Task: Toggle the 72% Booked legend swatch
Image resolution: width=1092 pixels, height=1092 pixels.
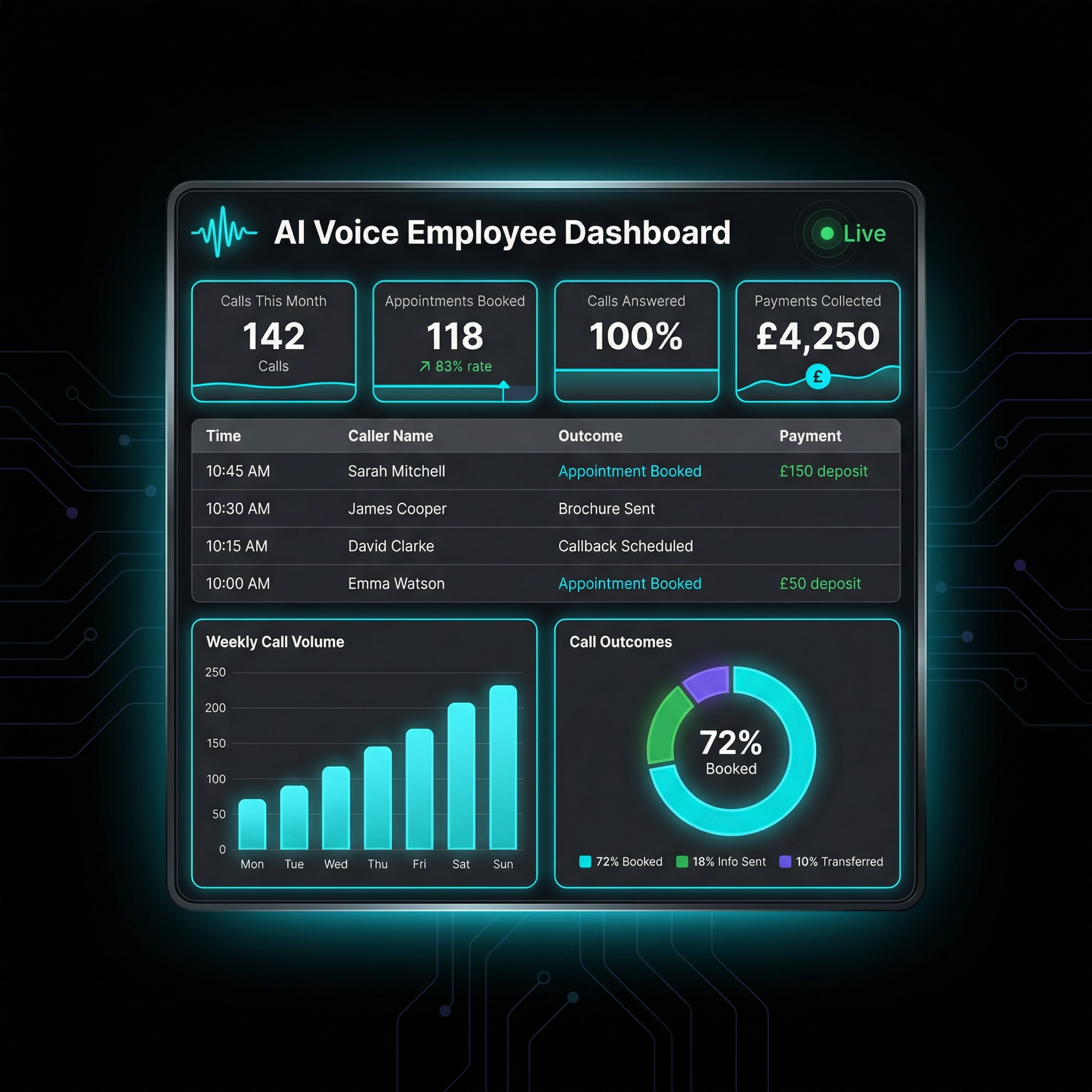Action: tap(584, 862)
